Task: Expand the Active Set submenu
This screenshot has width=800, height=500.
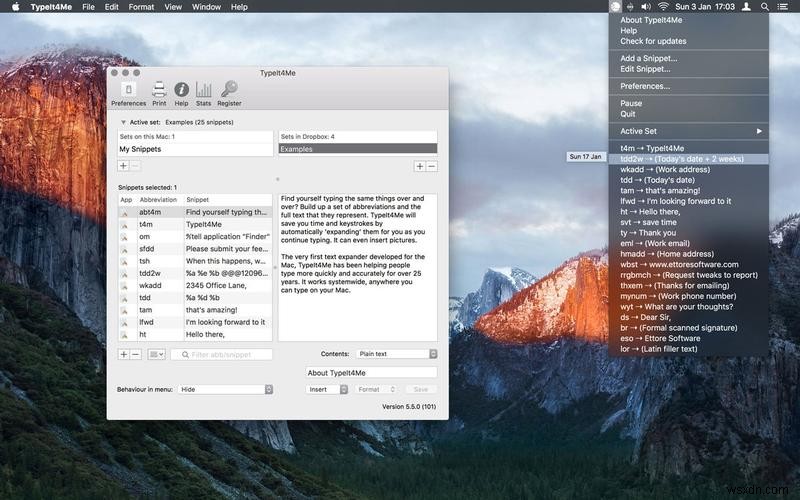Action: click(x=689, y=131)
